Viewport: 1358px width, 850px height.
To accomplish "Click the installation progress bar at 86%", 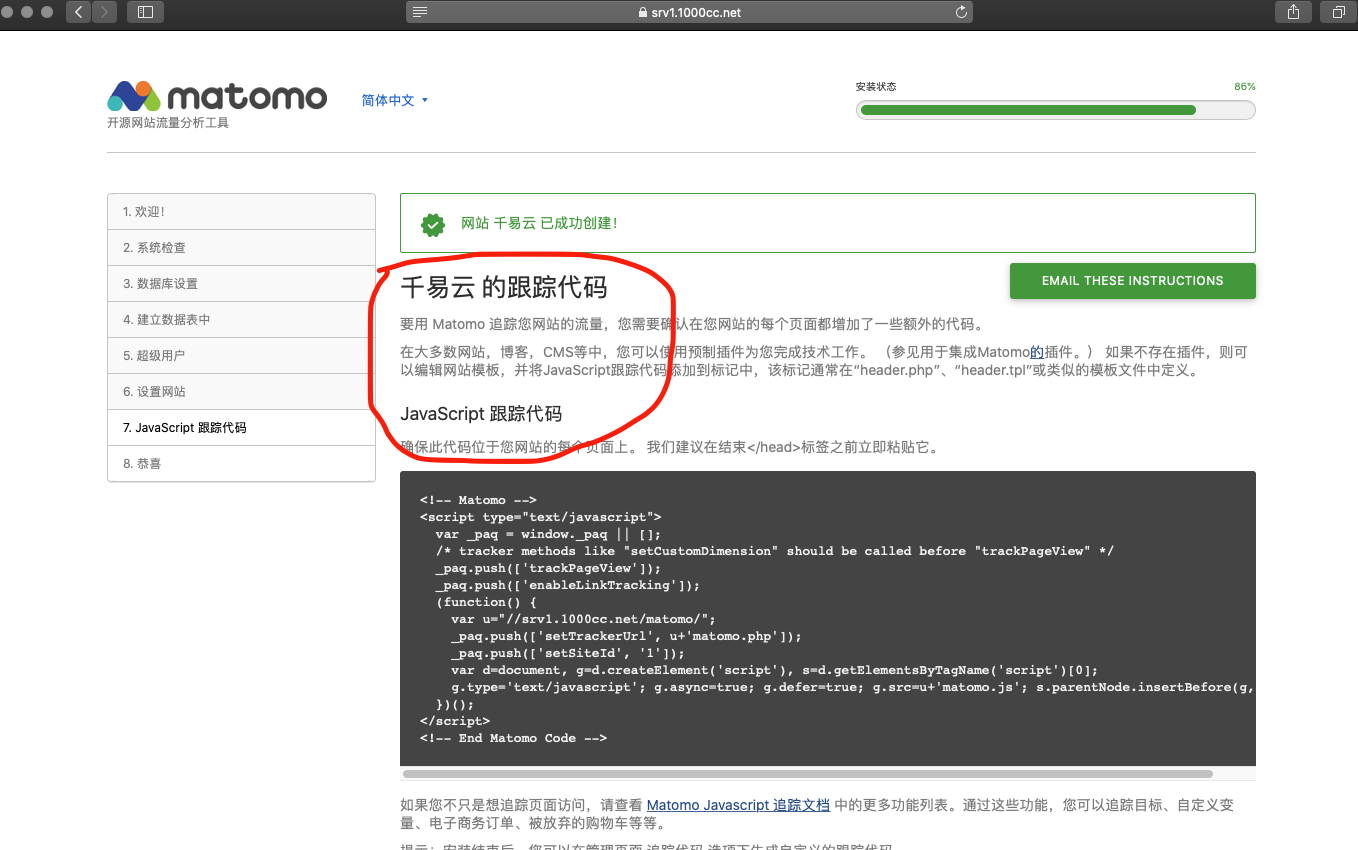I will 1055,110.
